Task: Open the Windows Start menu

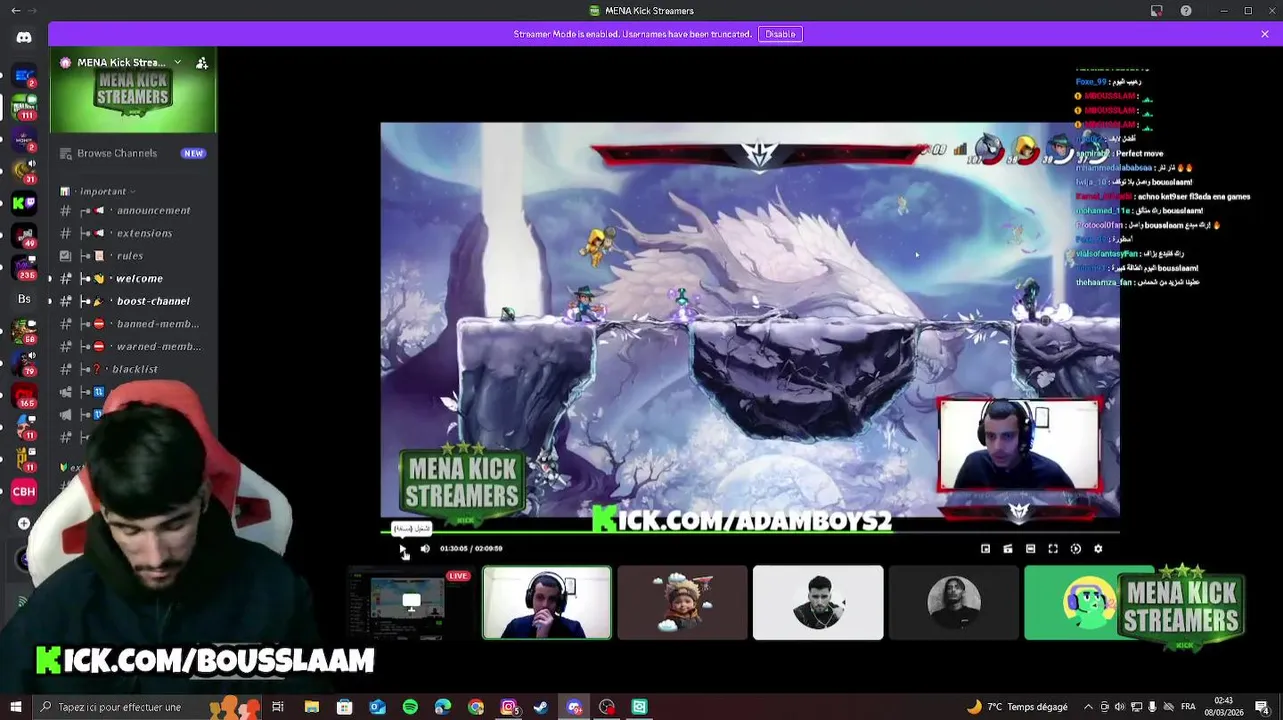Action: [x=14, y=707]
